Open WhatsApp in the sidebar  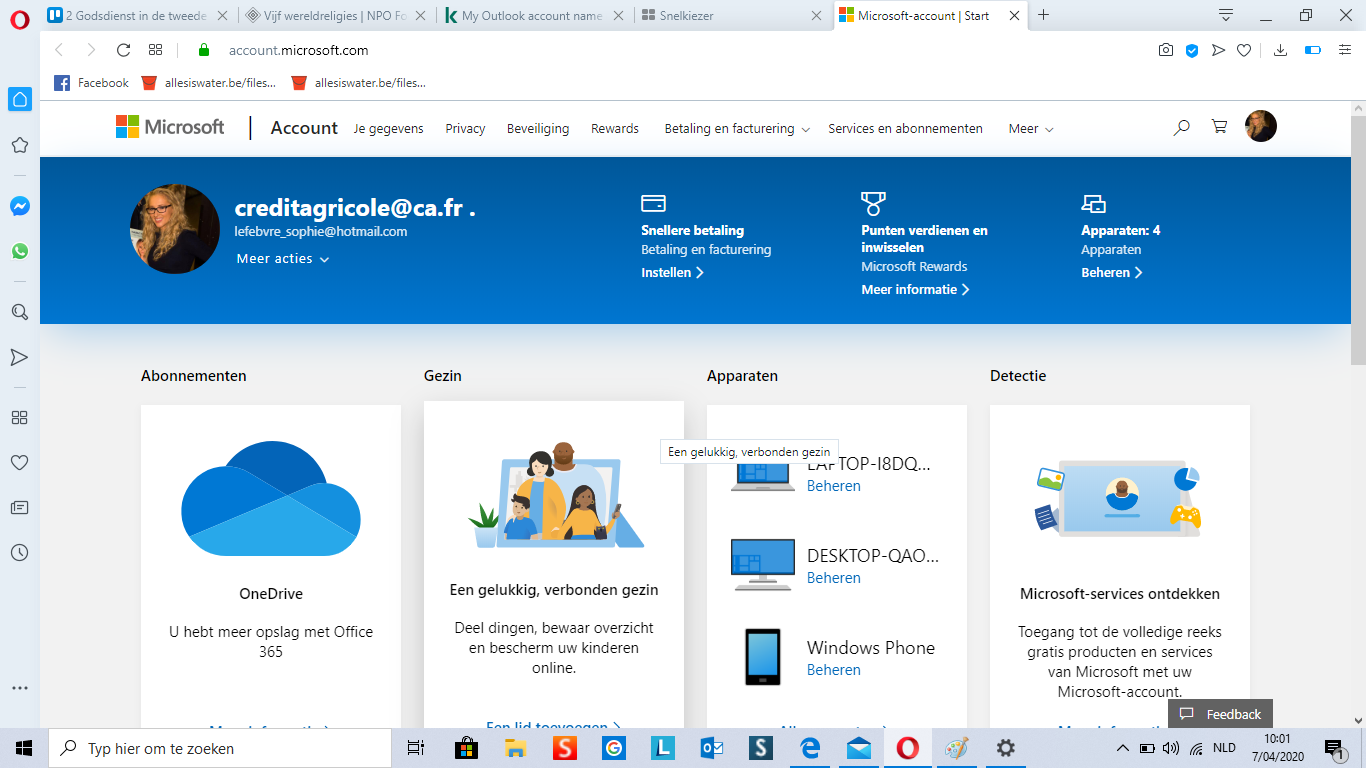point(19,251)
